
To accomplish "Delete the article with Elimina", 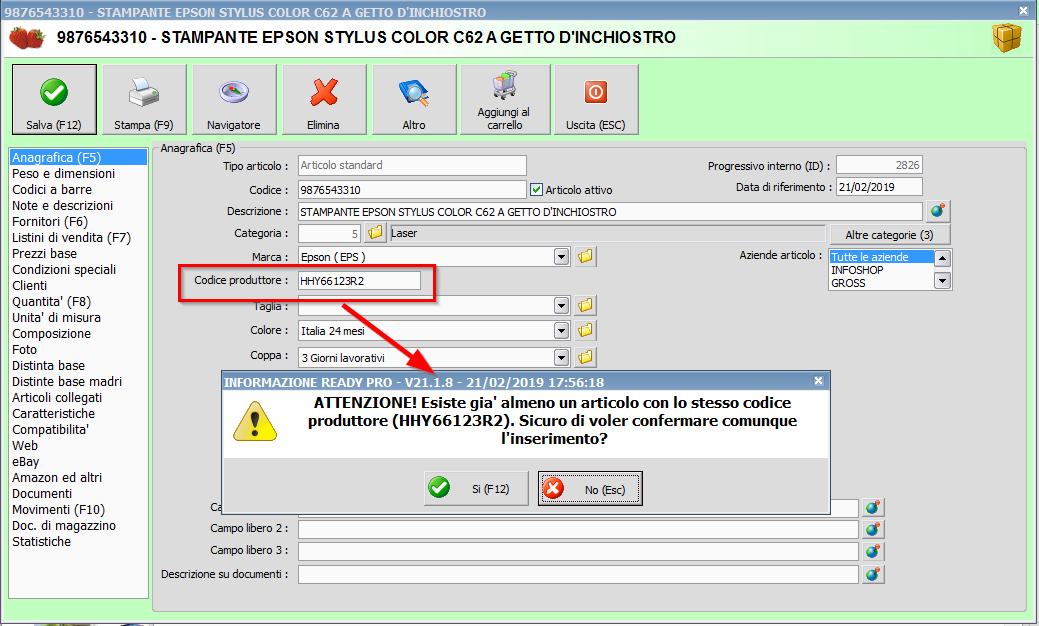I will click(x=324, y=99).
